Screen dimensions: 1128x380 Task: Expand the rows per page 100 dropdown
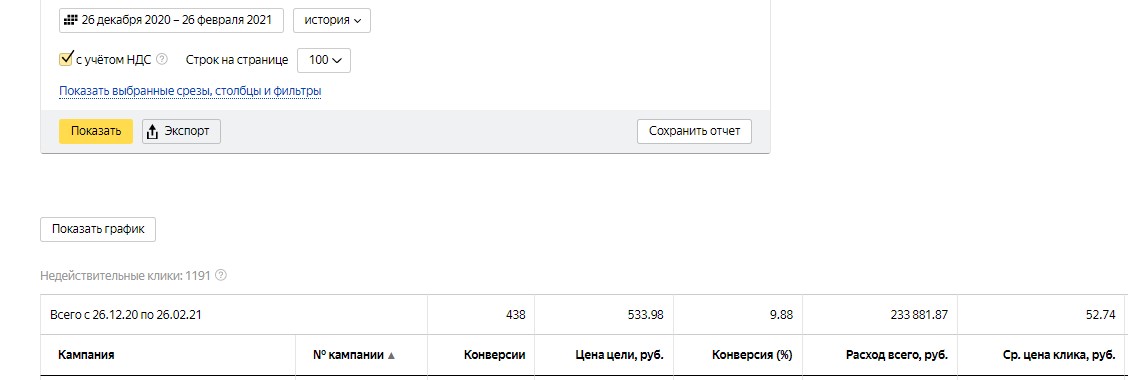coord(324,60)
